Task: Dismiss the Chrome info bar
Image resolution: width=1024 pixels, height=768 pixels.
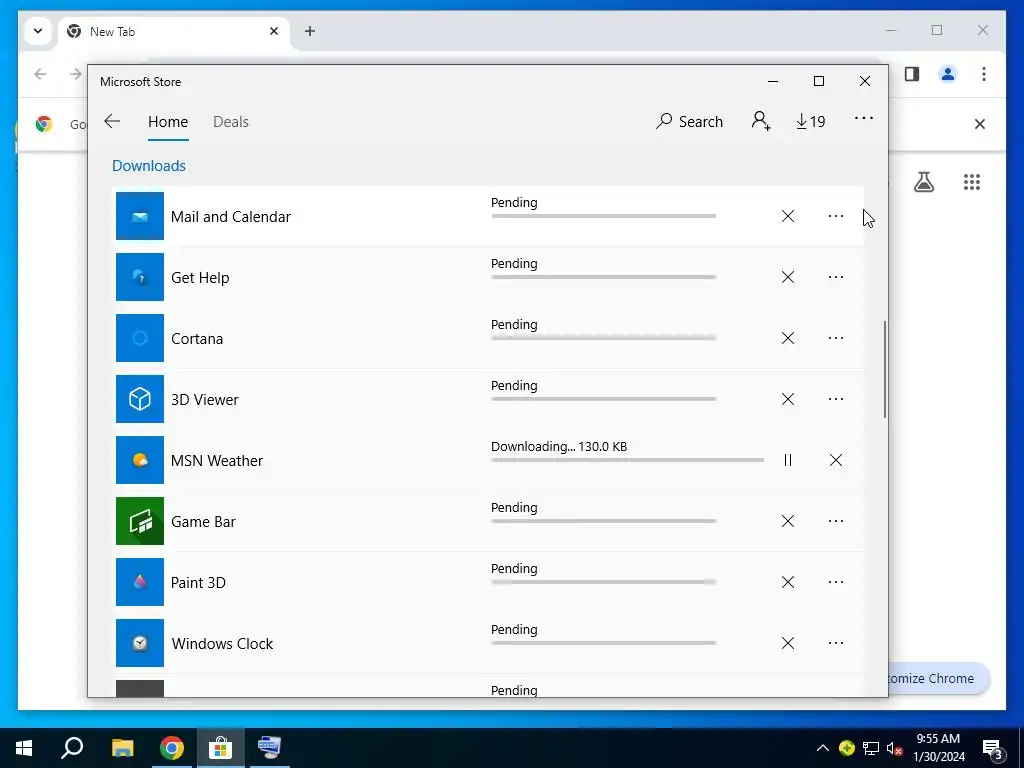Action: [x=980, y=124]
